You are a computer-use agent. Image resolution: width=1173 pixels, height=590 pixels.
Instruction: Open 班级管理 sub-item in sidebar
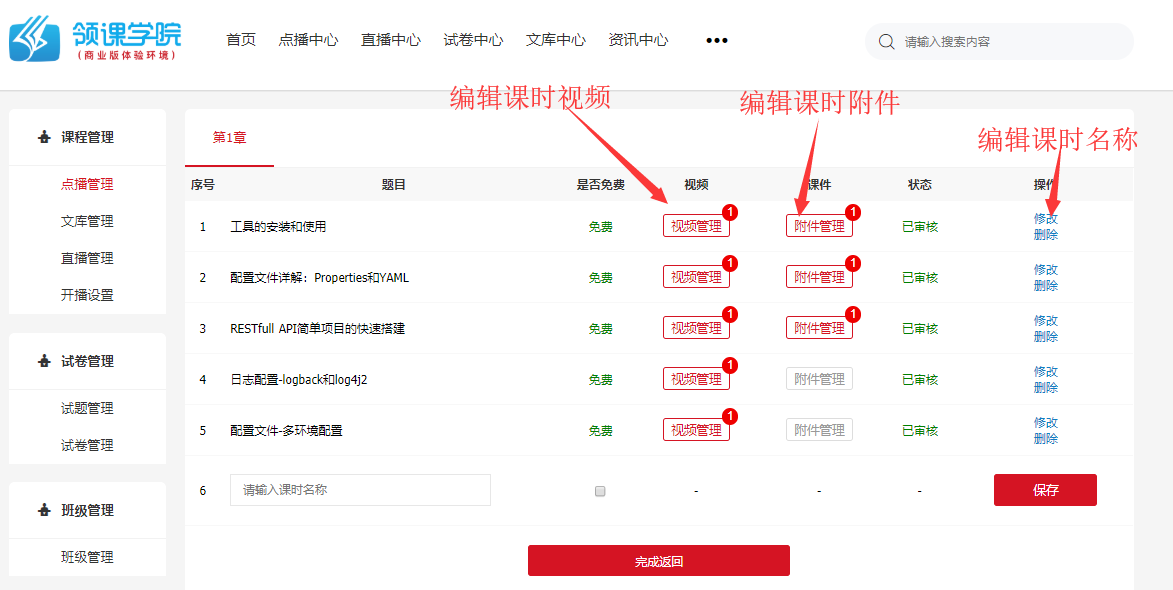[x=87, y=557]
